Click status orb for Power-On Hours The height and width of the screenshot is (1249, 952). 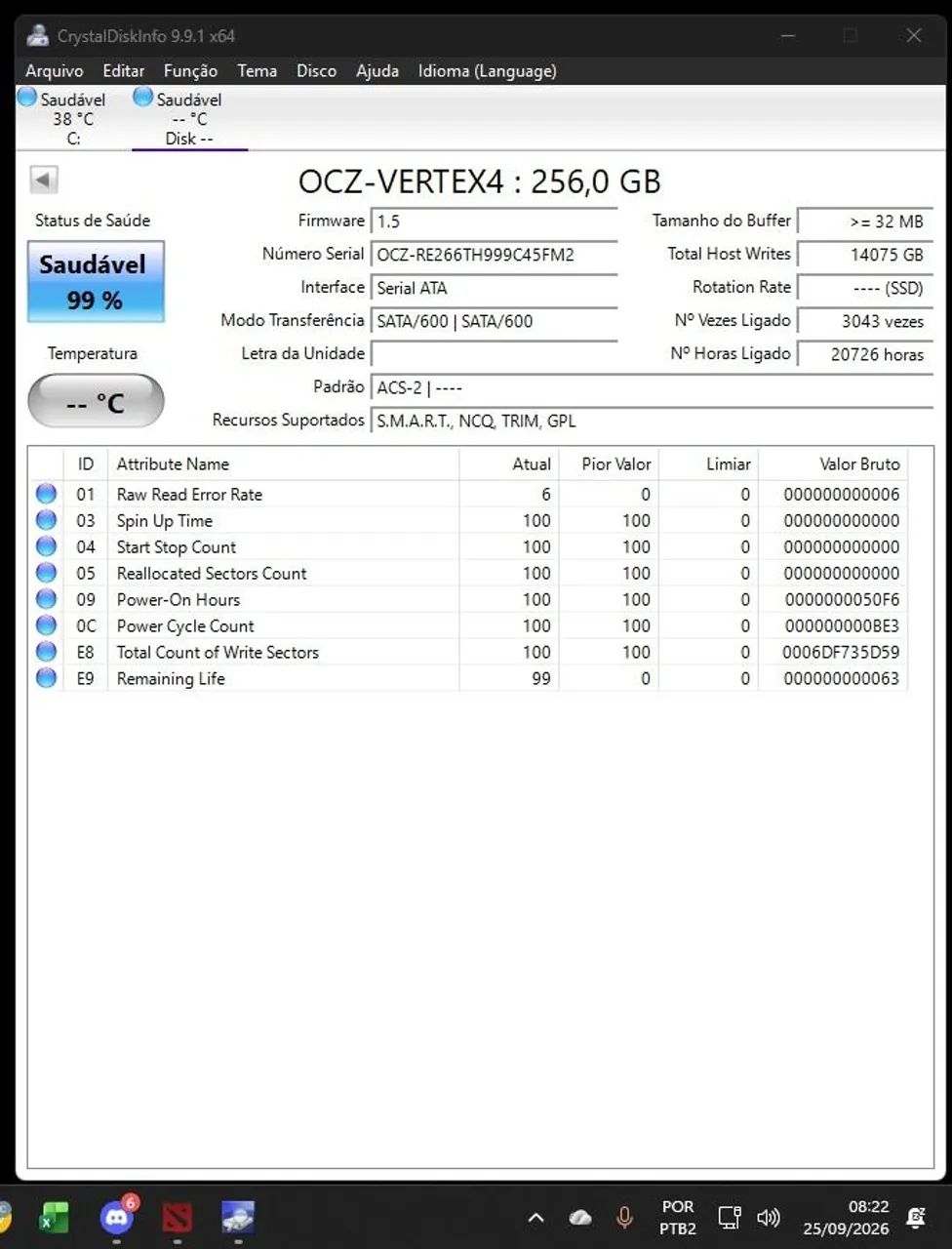pyautogui.click(x=46, y=599)
